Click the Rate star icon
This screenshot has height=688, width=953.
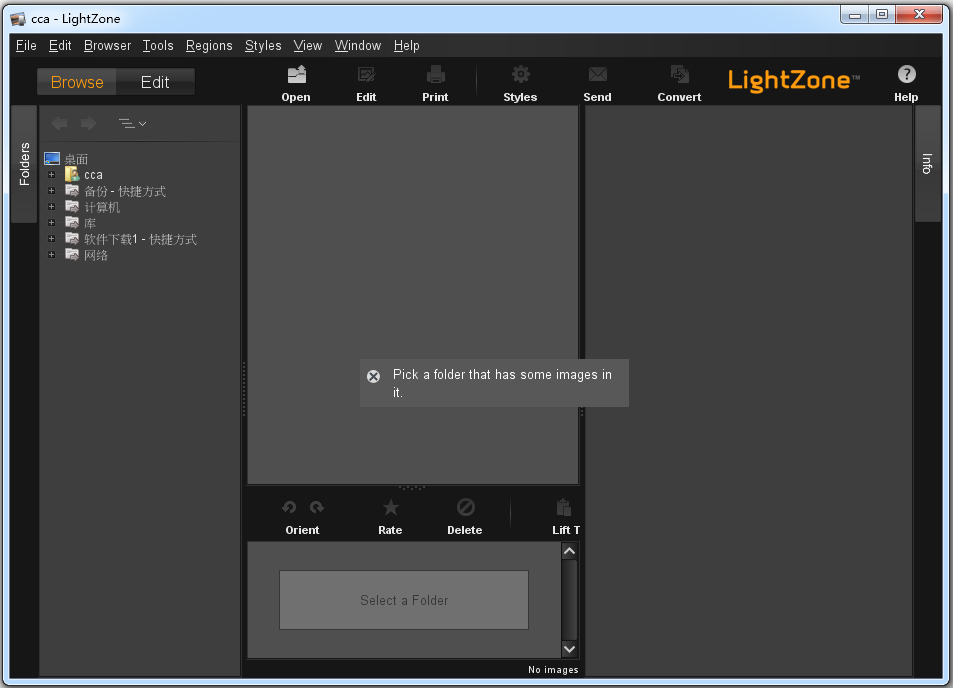390,507
